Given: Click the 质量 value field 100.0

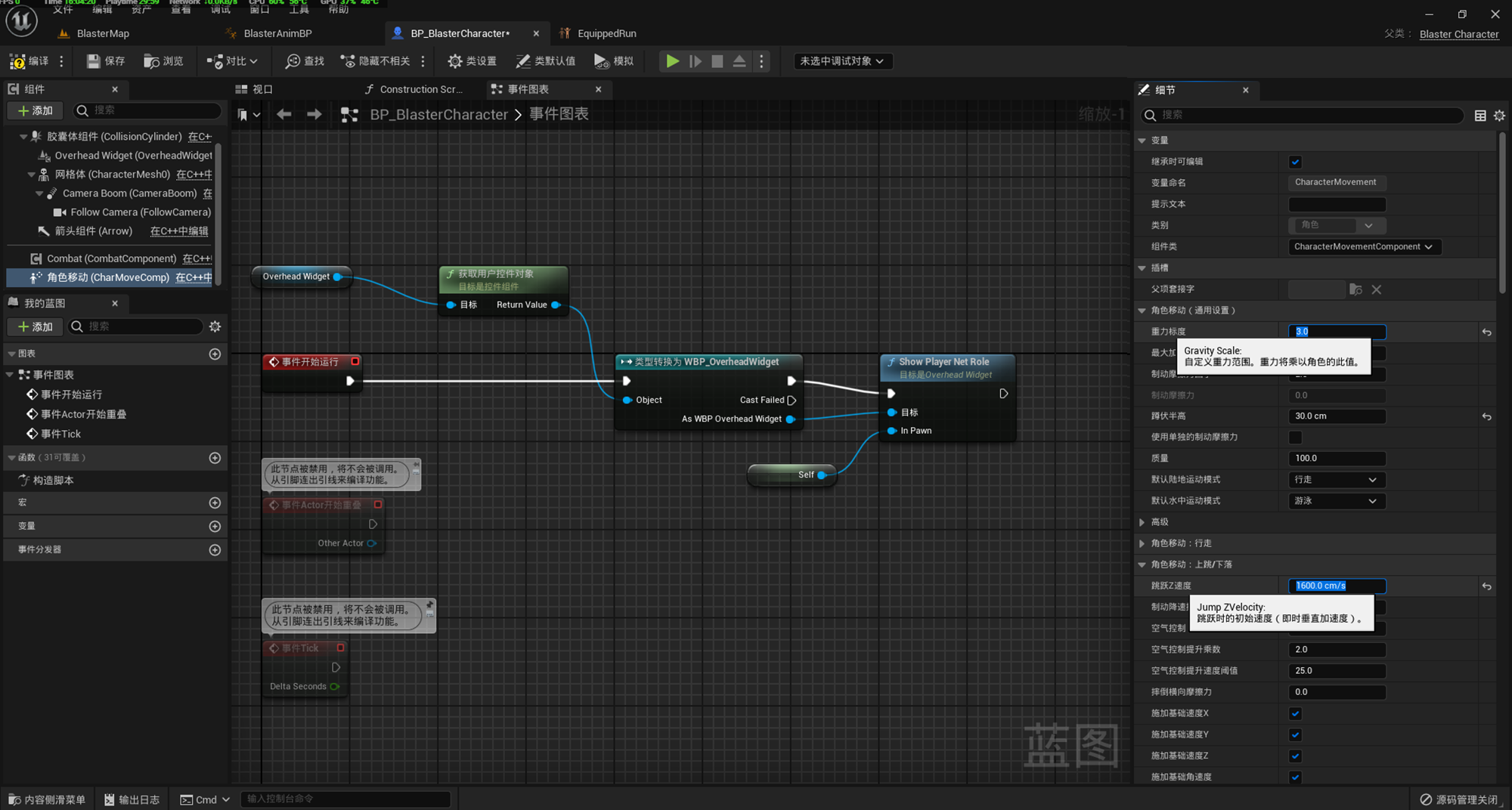Looking at the screenshot, I should 1337,459.
